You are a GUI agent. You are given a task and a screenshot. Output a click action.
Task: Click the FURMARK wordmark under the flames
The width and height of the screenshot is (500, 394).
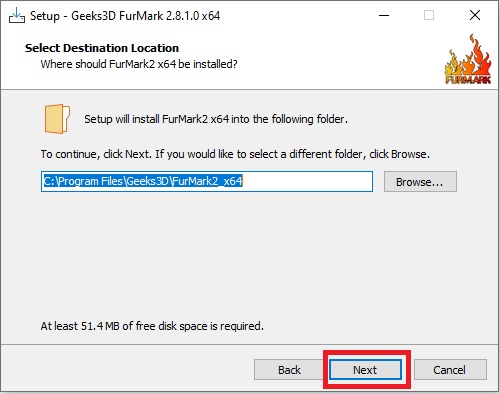[468, 79]
